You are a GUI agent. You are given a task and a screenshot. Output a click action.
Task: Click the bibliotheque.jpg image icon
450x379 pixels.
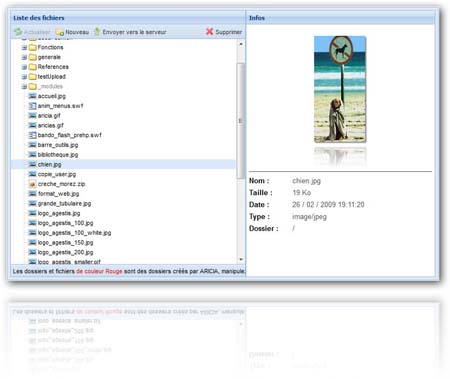click(32, 155)
